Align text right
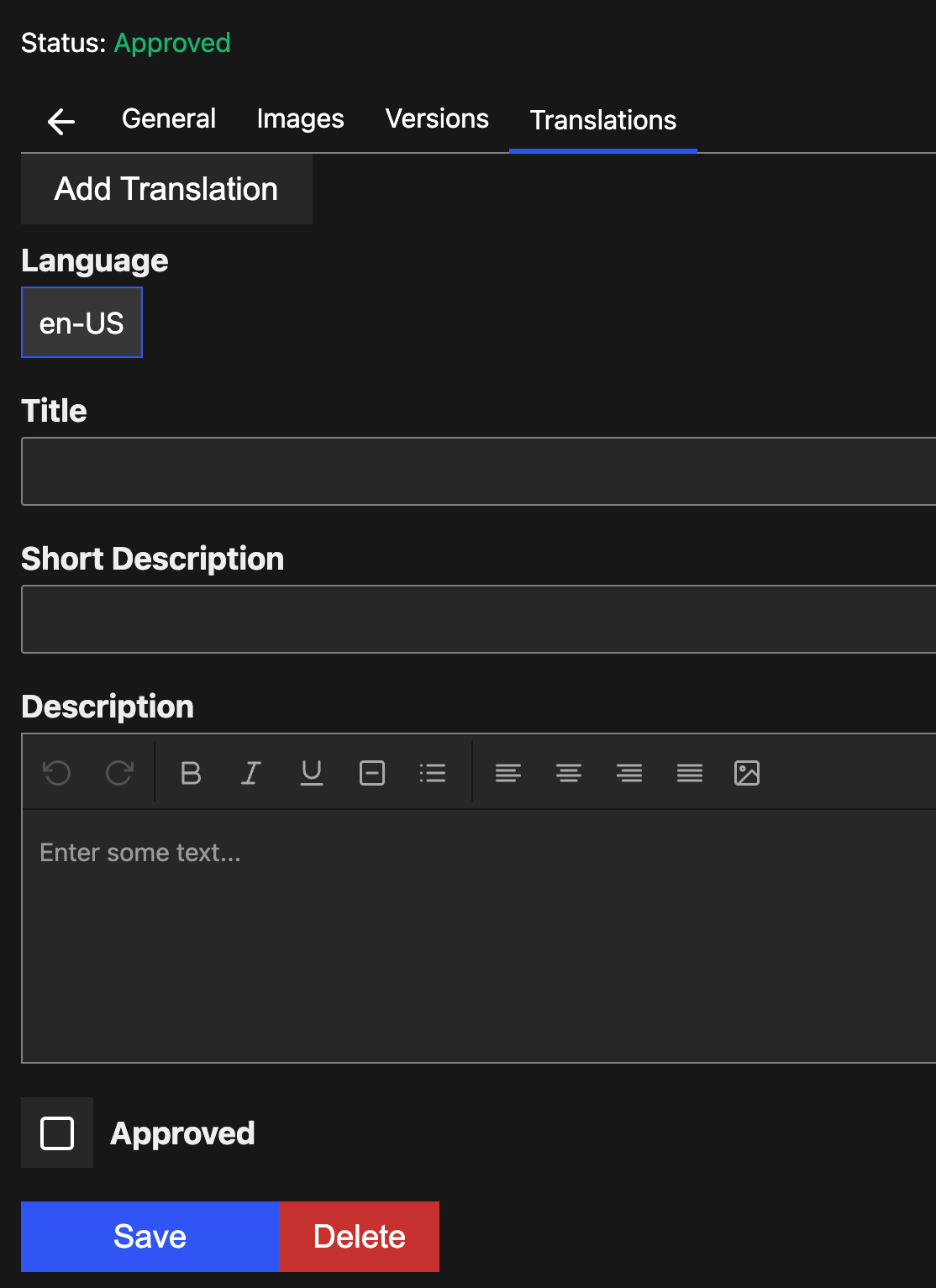This screenshot has height=1288, width=936. click(x=629, y=772)
